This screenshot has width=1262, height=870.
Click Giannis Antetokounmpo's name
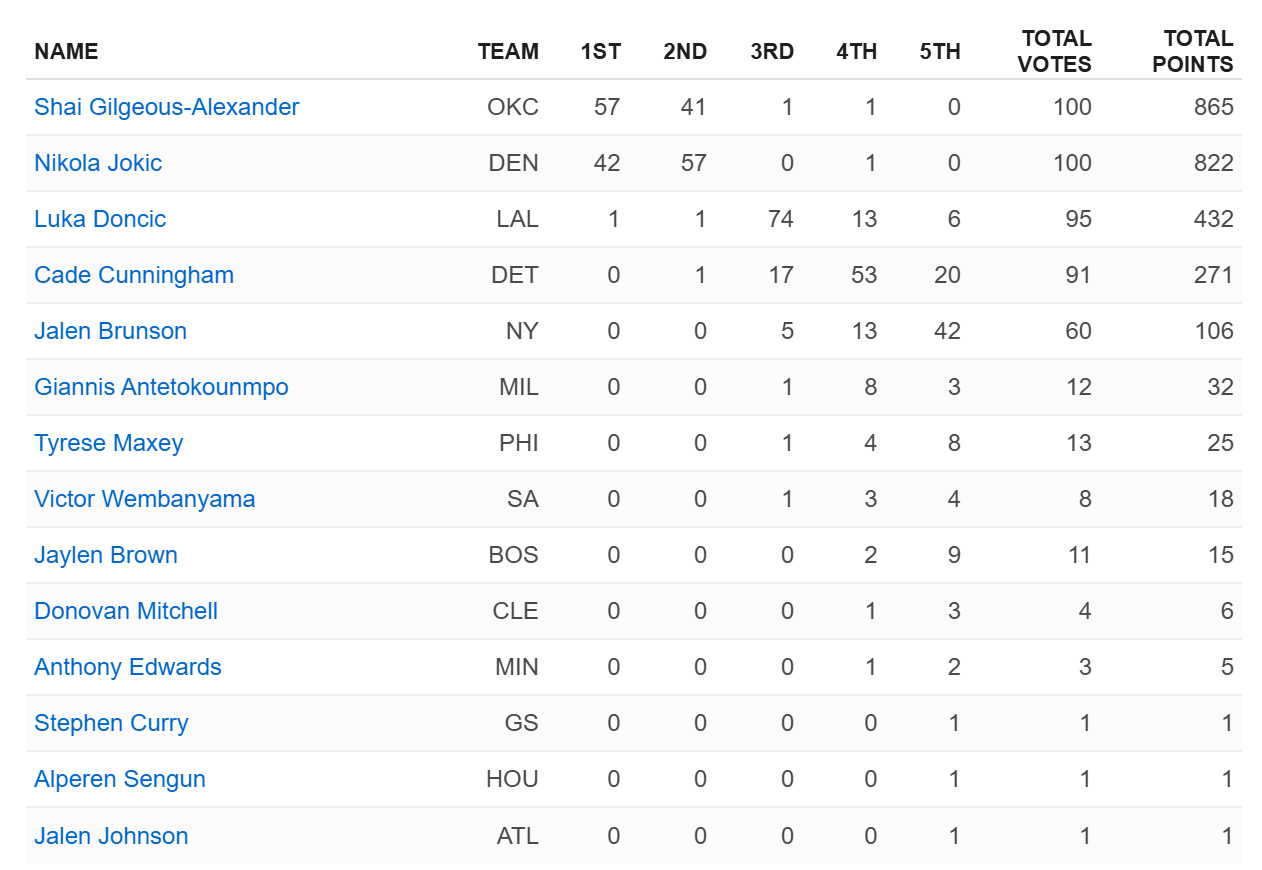pos(161,387)
